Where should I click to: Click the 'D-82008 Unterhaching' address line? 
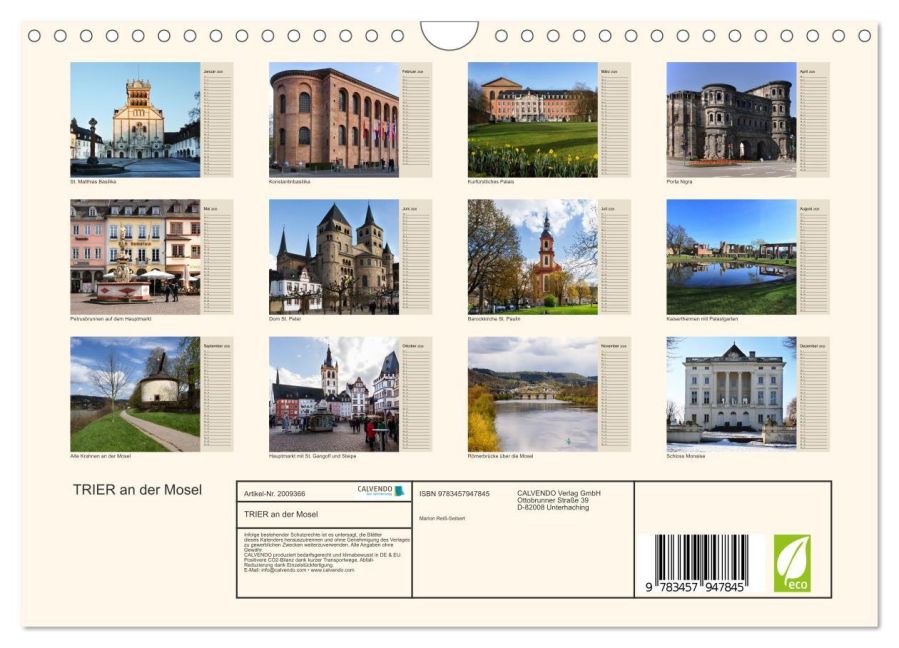pos(553,507)
